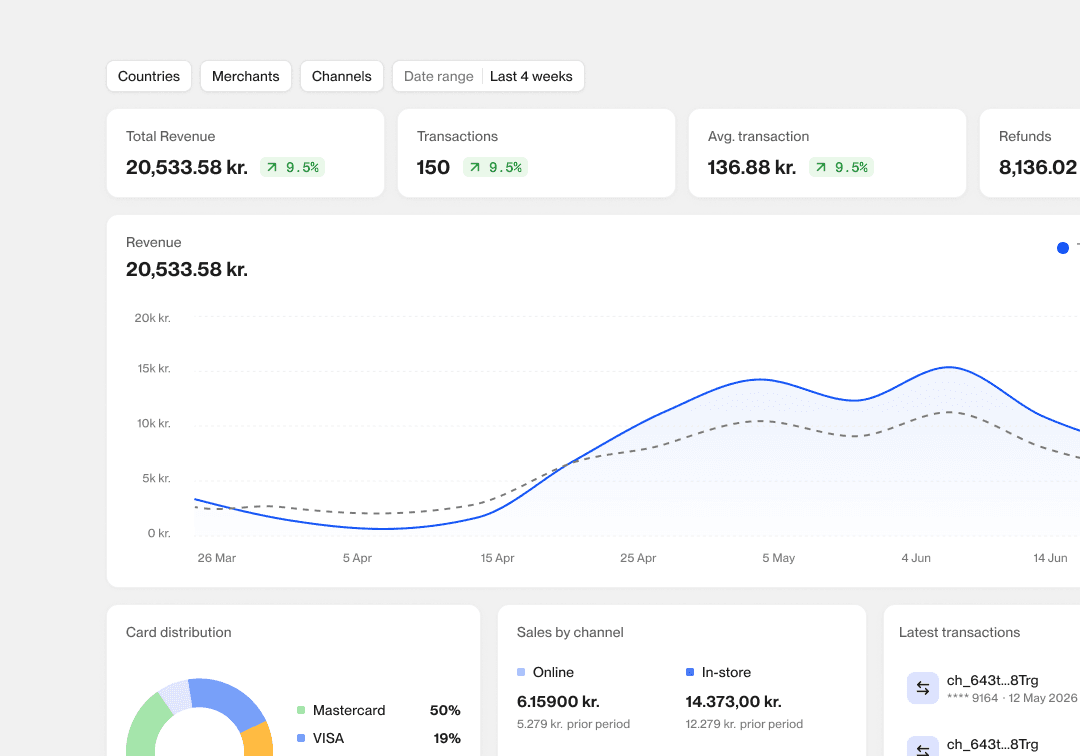Click the 5 Apr date label
This screenshot has height=756, width=1080.
(357, 558)
